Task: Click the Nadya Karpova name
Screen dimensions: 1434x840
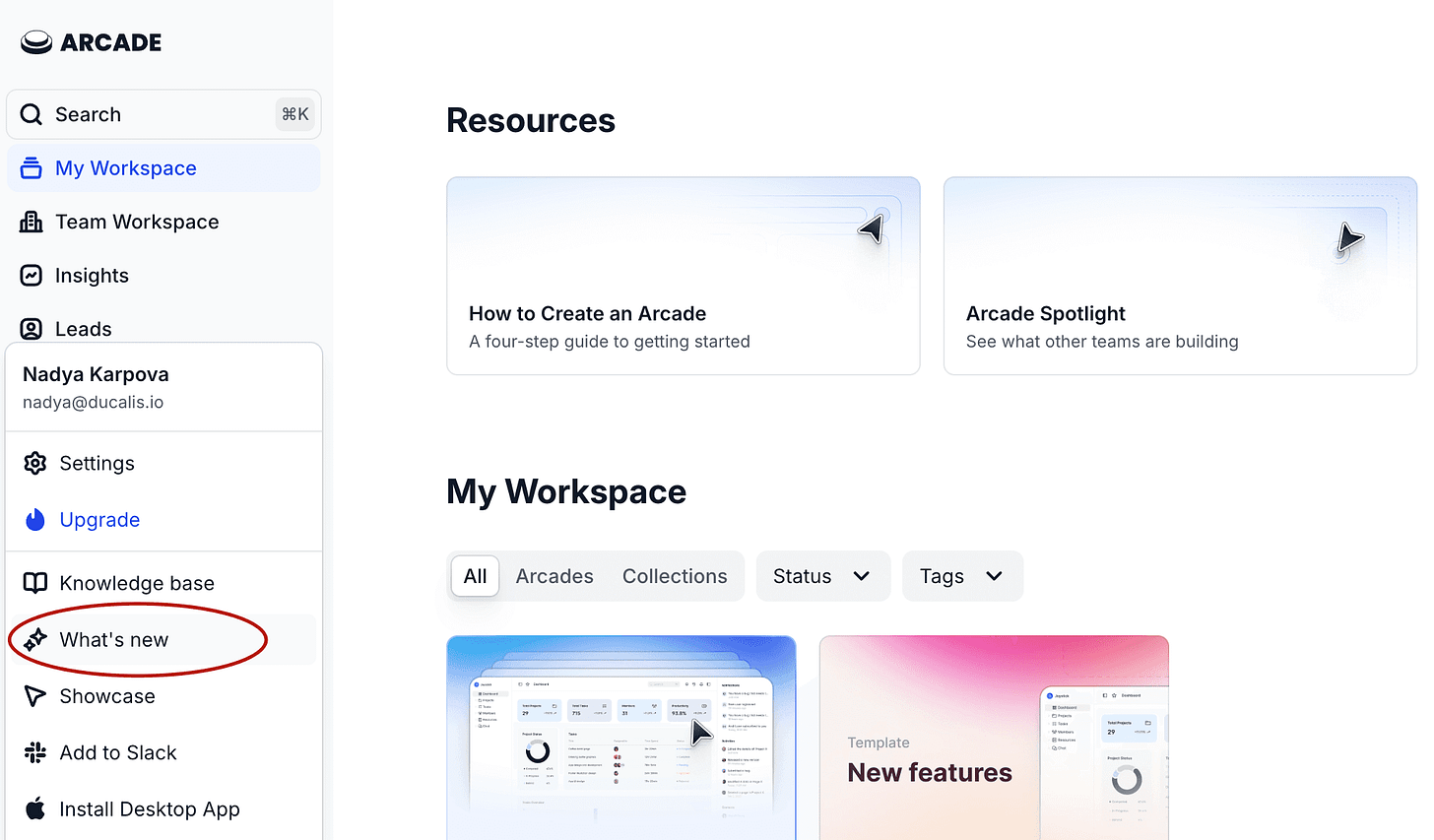Action: tap(96, 374)
